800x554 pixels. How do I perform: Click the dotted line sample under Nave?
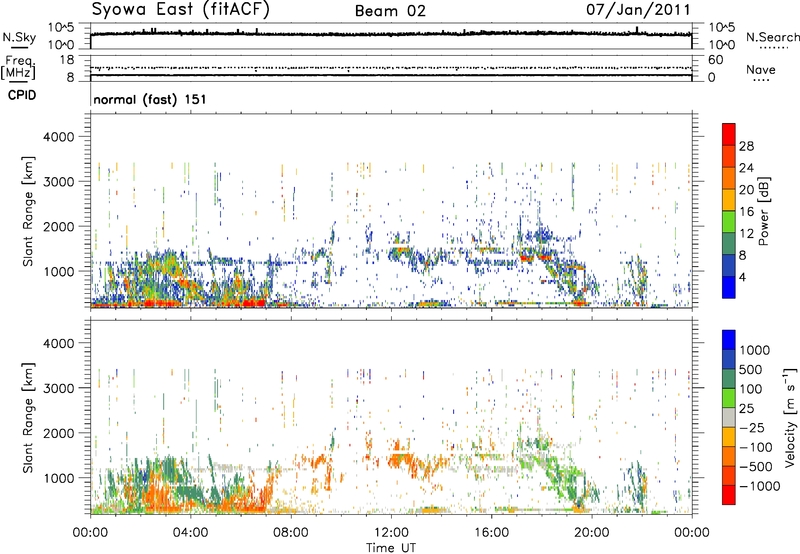(761, 81)
